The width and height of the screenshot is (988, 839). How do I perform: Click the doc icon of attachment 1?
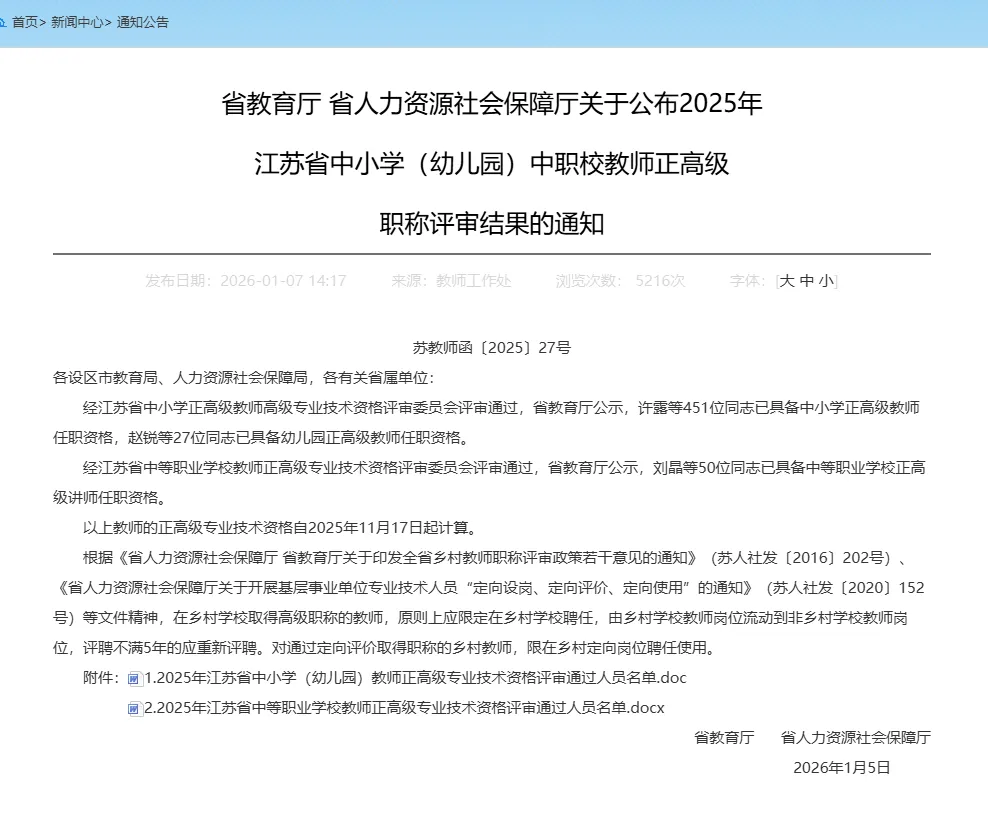point(134,678)
